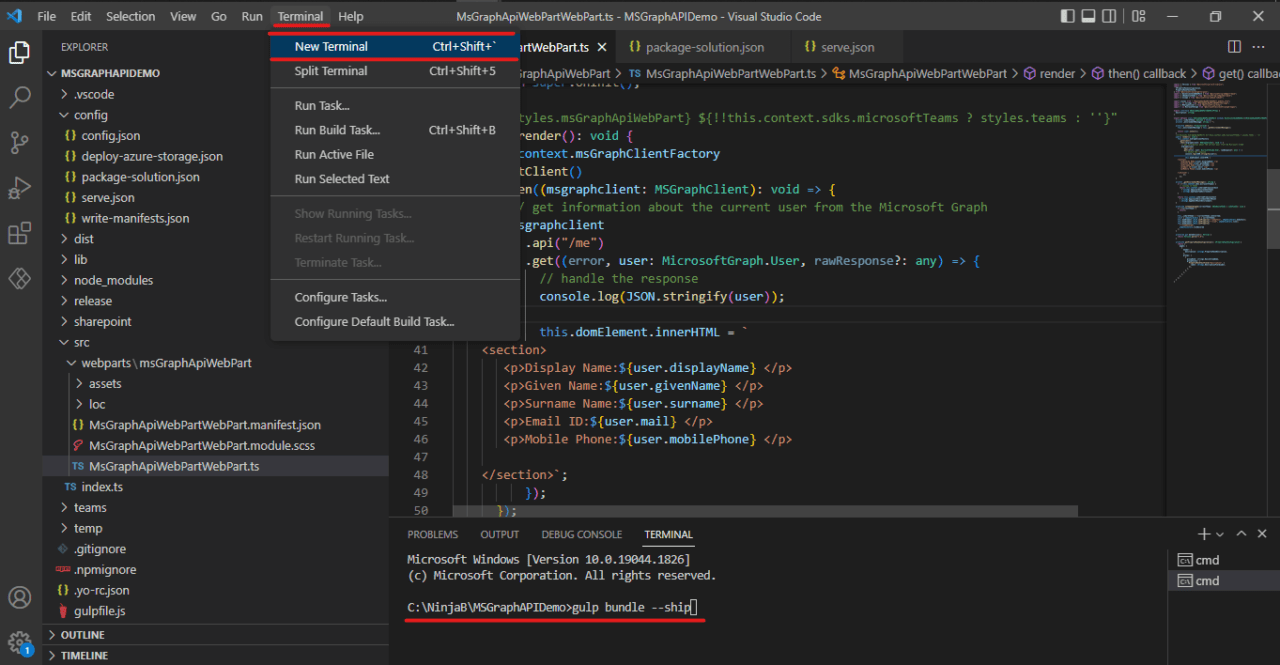The height and width of the screenshot is (665, 1280).
Task: Open the Search view in activity bar
Action: point(20,98)
